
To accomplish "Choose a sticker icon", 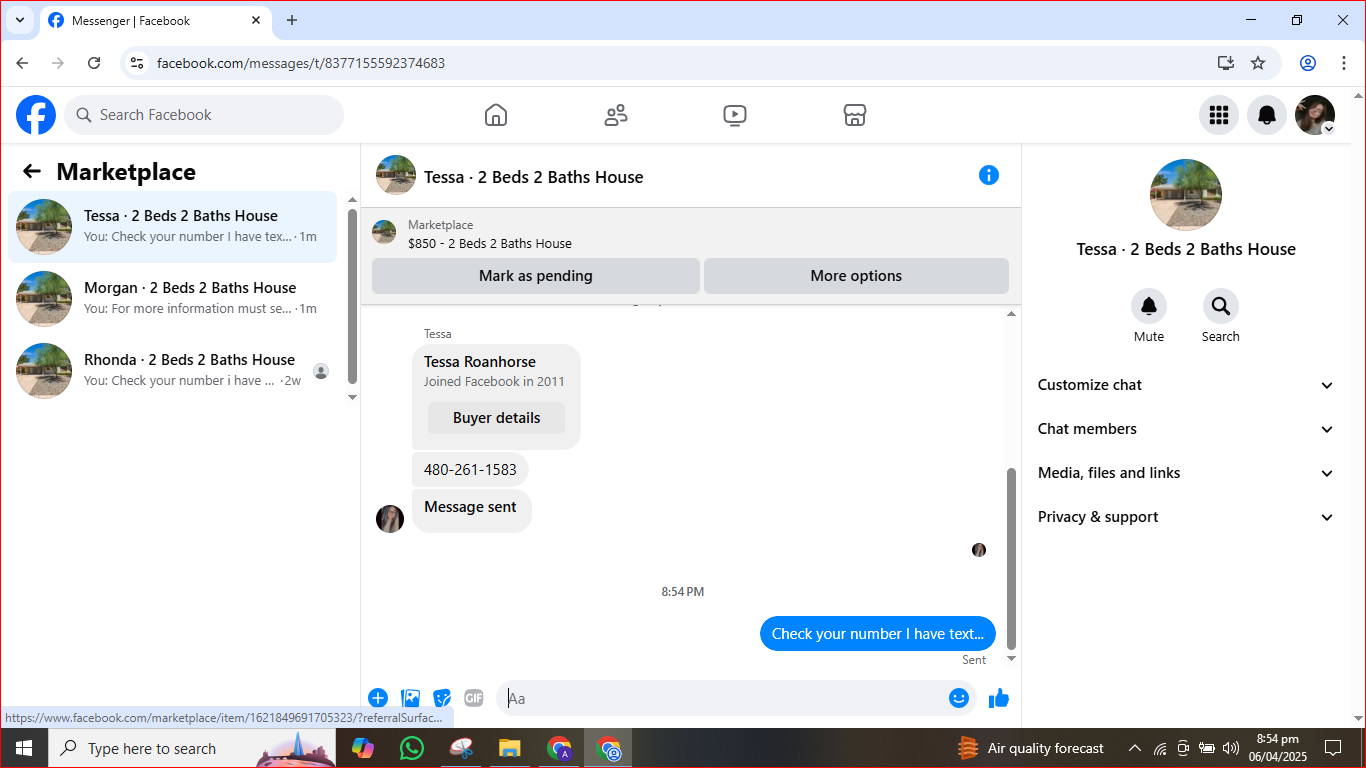I will [x=442, y=698].
